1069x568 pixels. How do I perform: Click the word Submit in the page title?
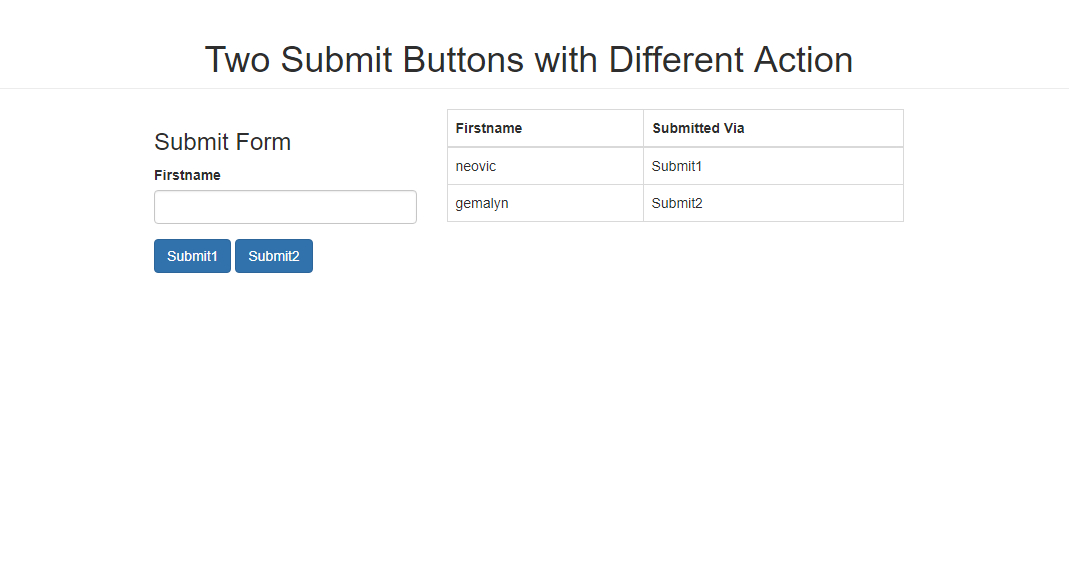(337, 60)
